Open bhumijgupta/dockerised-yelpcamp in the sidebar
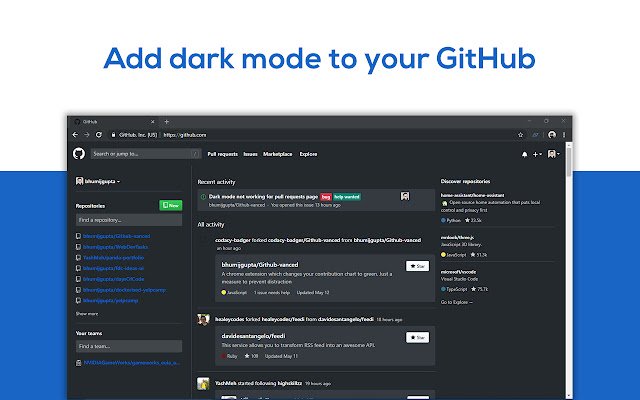This screenshot has height=400, width=640. (x=124, y=290)
